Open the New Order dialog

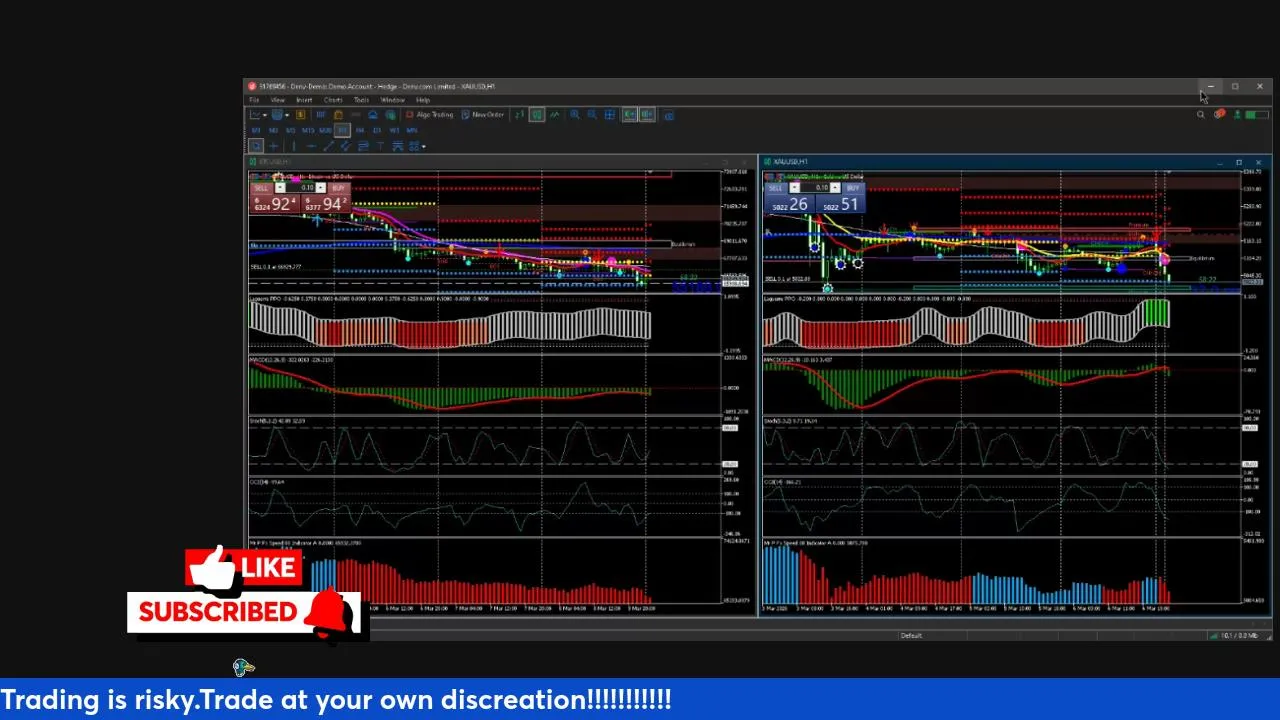point(483,115)
